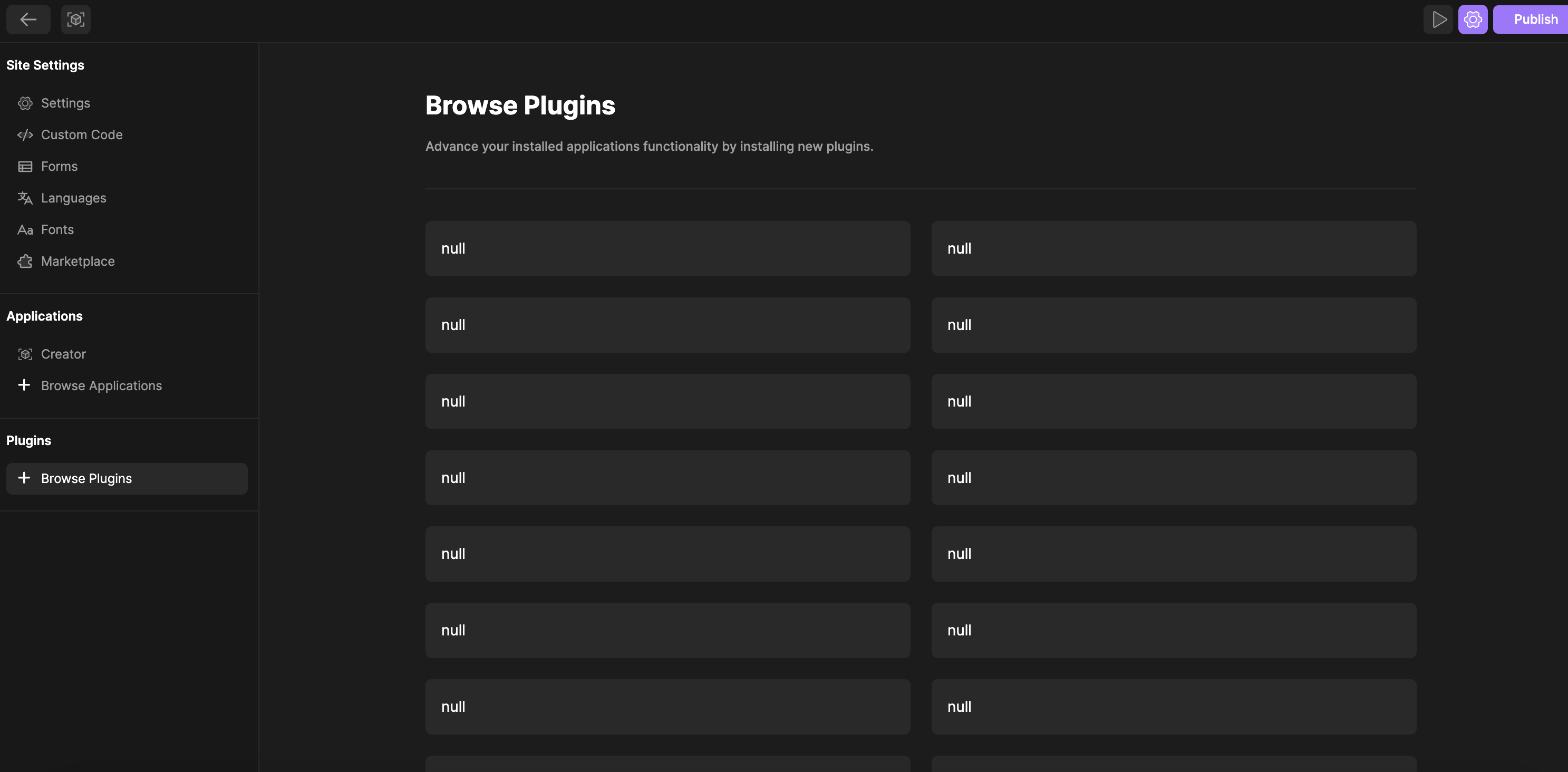Click the Applications heading
Screen dimensions: 1568x772
tap(44, 316)
